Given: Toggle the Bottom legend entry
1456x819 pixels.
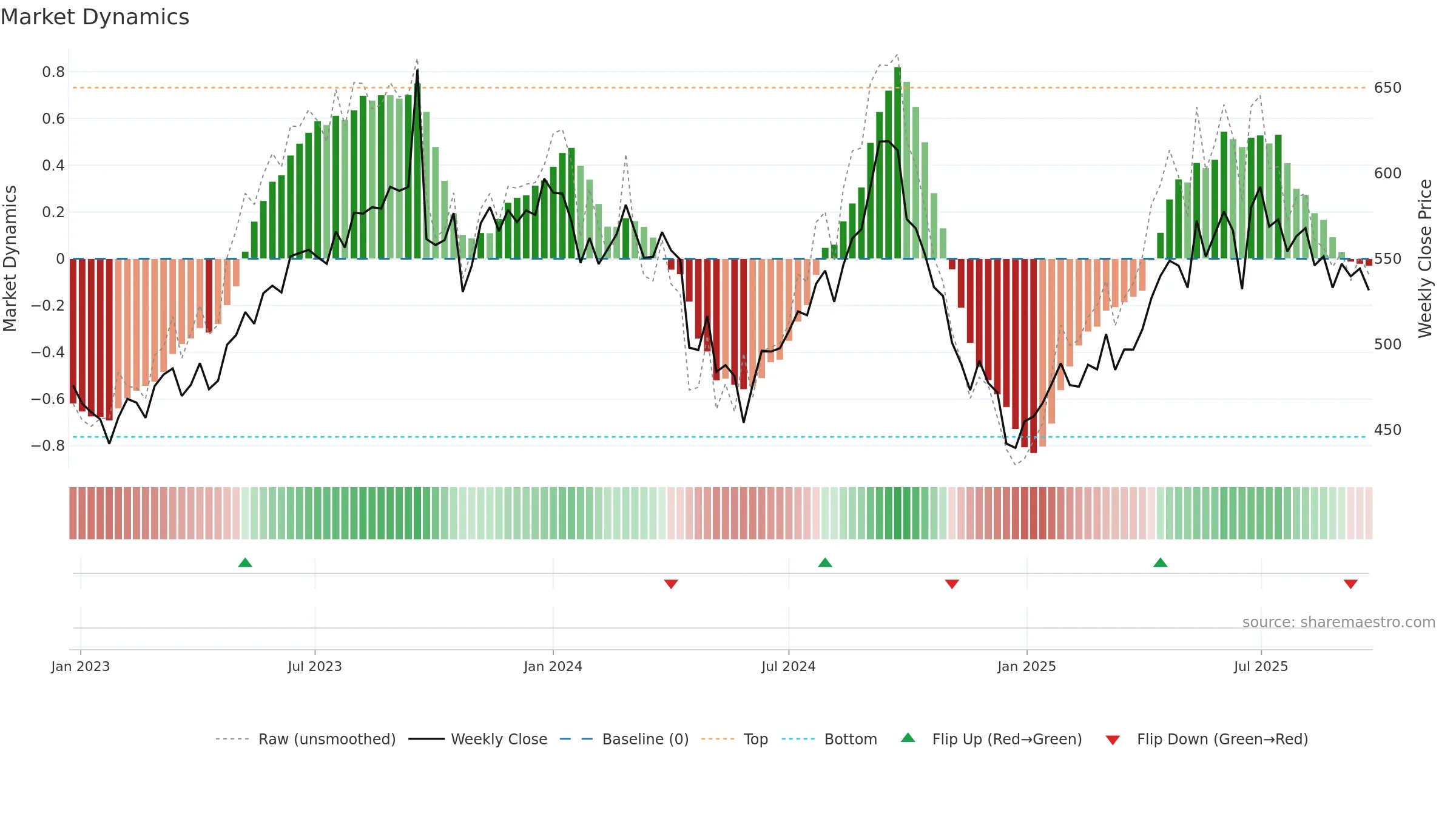Looking at the screenshot, I should pyautogui.click(x=829, y=739).
